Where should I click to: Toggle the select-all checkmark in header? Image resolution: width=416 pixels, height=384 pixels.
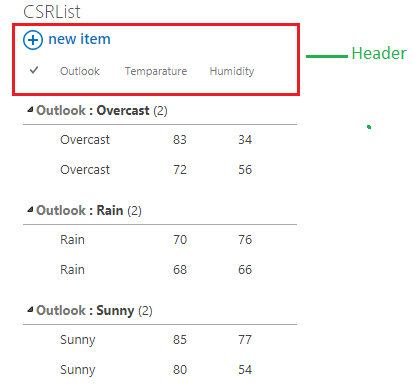tap(34, 70)
